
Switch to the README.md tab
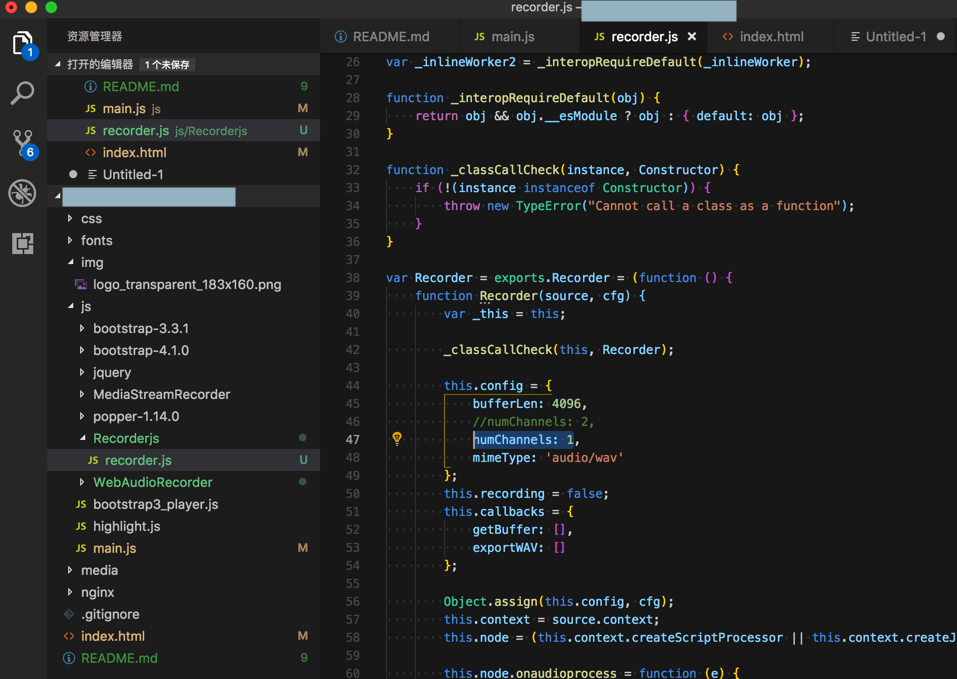click(x=390, y=37)
